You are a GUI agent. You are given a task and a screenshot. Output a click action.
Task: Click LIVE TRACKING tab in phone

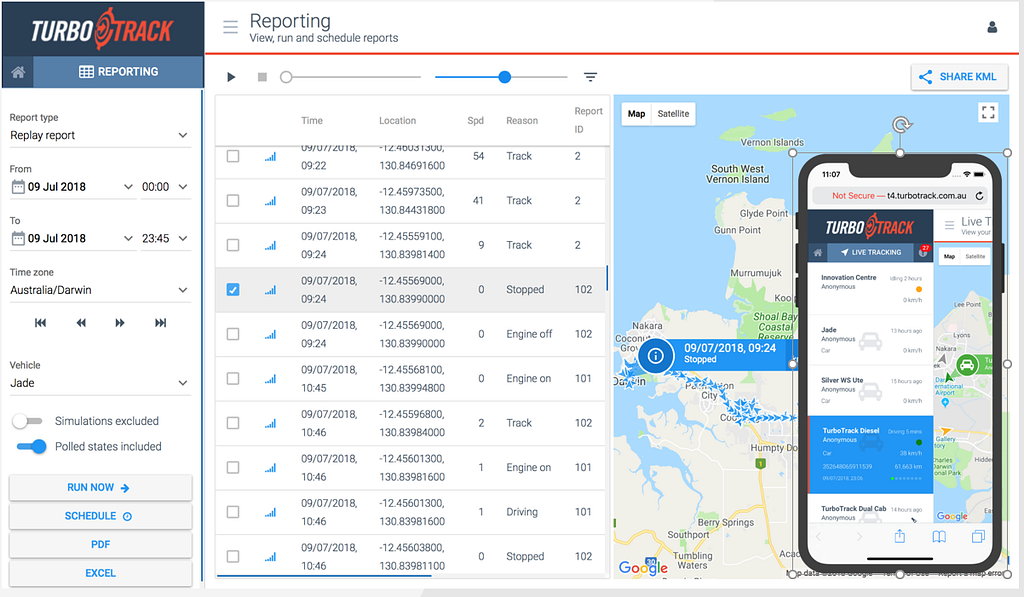[871, 252]
